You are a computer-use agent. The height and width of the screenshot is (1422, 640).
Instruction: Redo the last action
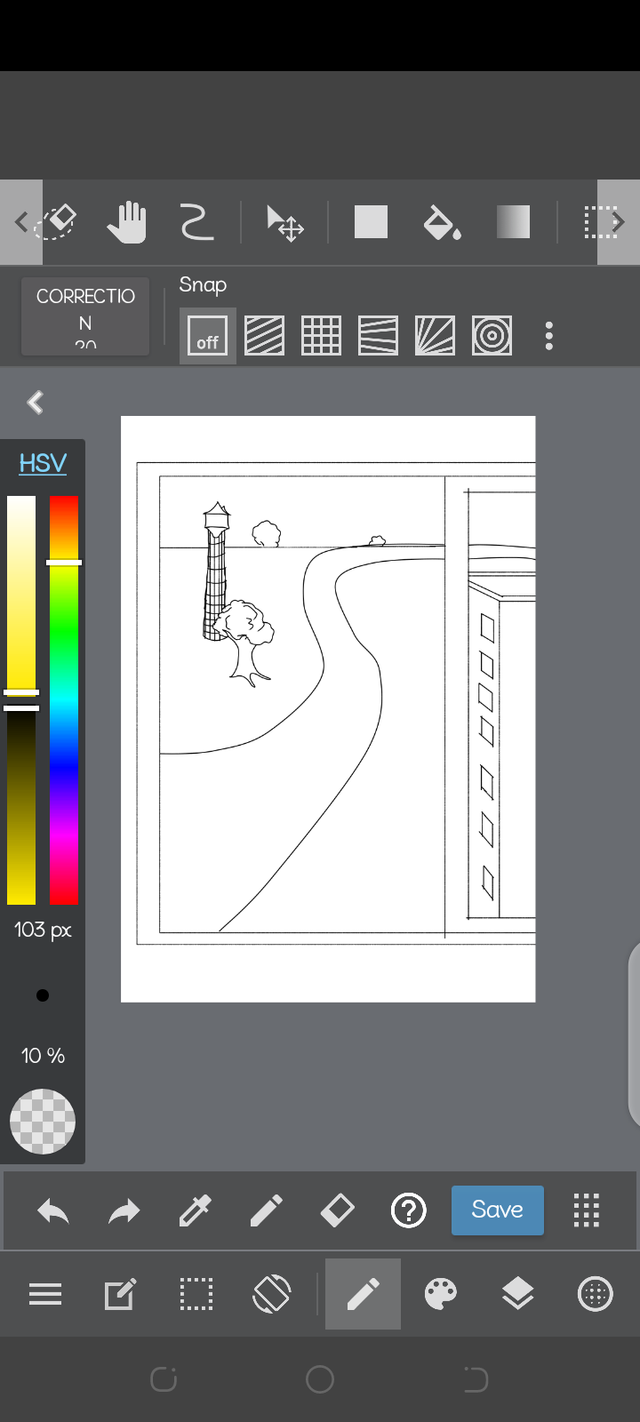coord(124,1211)
